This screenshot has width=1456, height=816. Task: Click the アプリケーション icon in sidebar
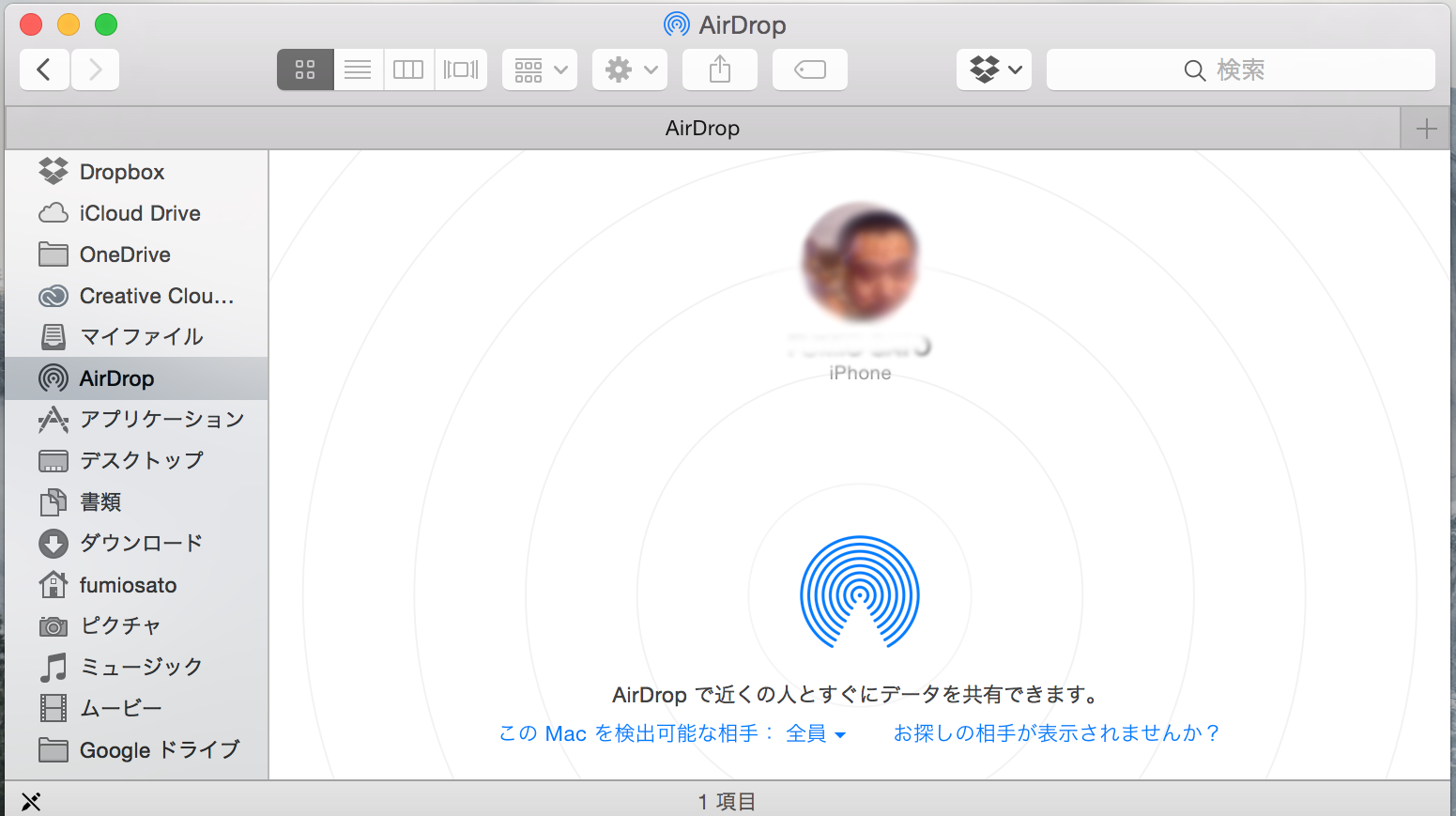(54, 419)
